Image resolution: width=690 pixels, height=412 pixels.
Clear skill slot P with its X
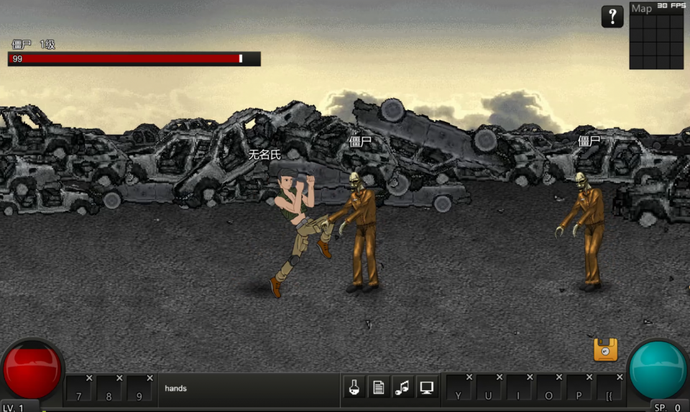click(589, 377)
